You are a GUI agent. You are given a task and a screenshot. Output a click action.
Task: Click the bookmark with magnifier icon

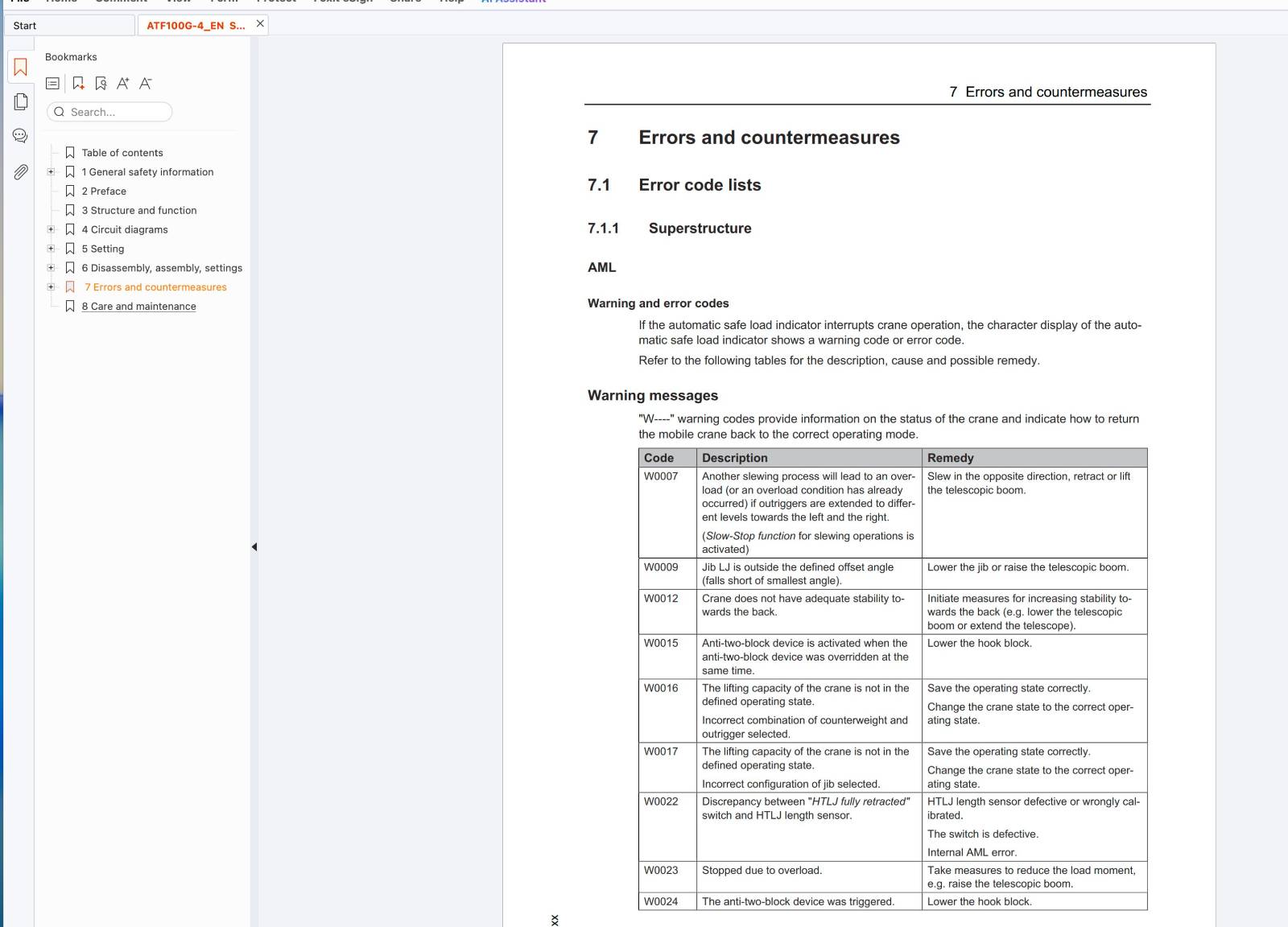coord(101,83)
